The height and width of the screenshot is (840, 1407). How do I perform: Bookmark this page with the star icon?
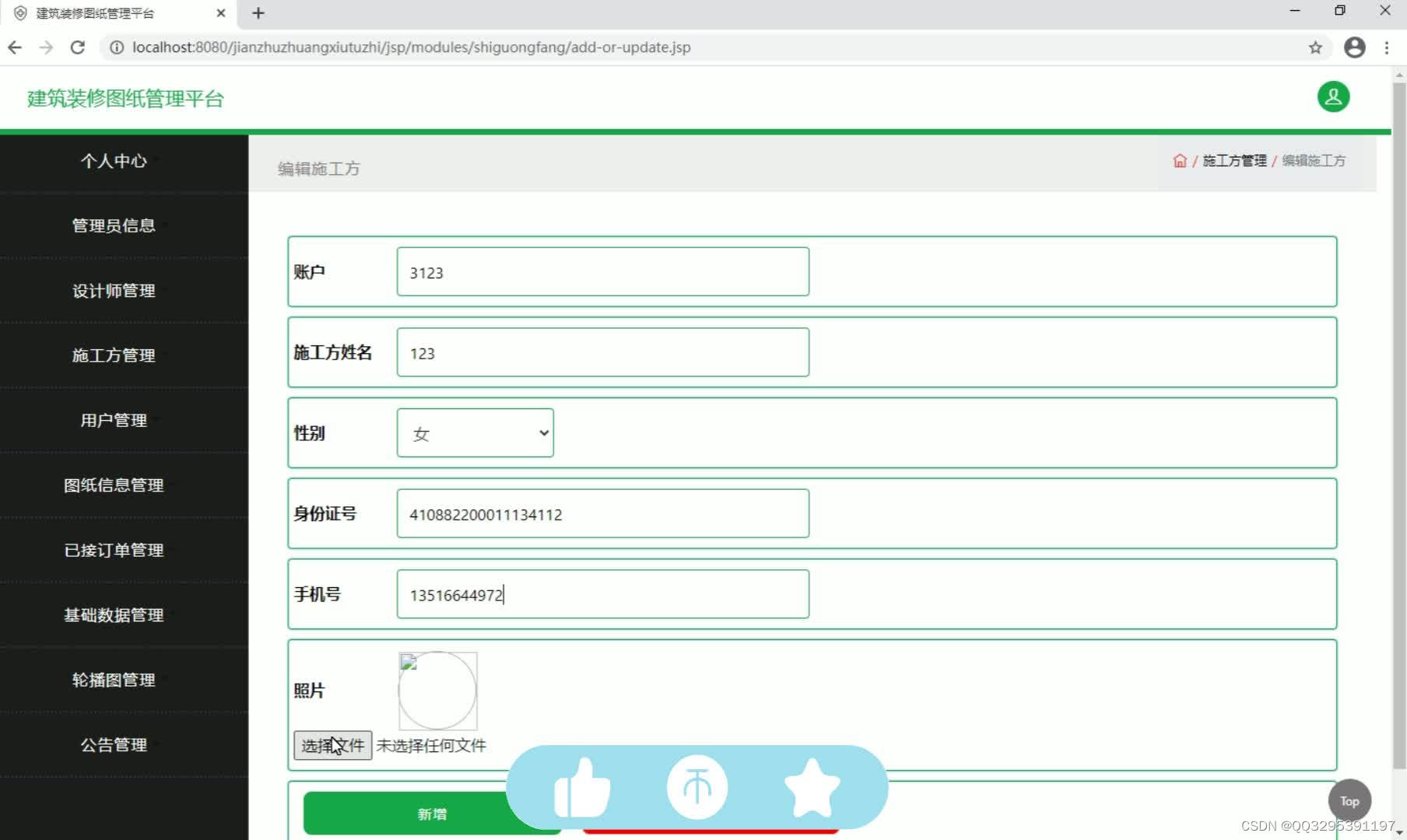pyautogui.click(x=1315, y=47)
